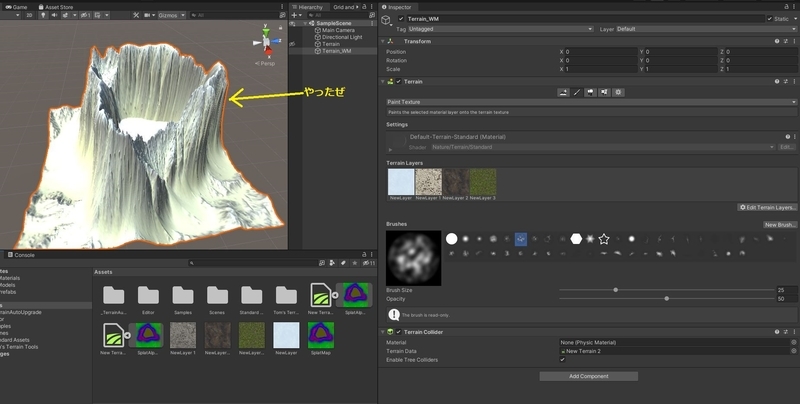This screenshot has height=404, width=800.
Task: Disable the Terrain Collider component checkbox
Action: click(399, 332)
